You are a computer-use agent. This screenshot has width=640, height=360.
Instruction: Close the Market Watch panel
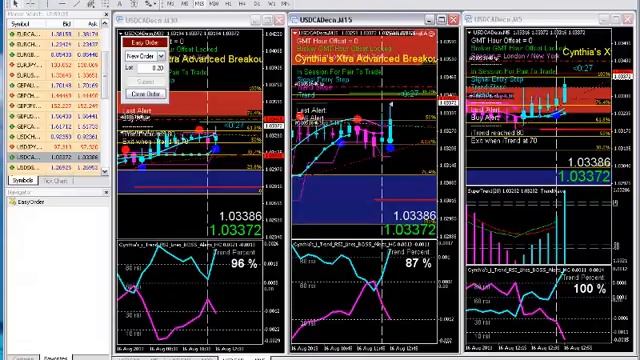[x=106, y=14]
